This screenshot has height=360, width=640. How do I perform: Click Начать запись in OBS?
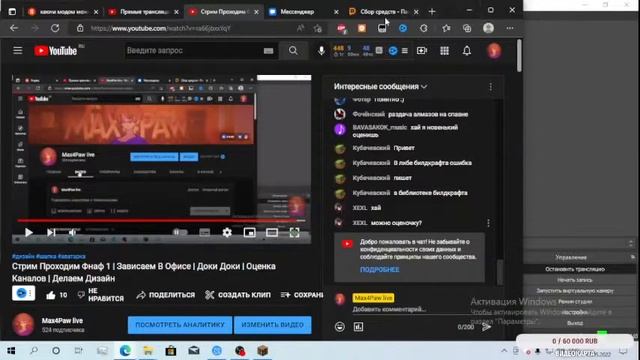tap(575, 280)
